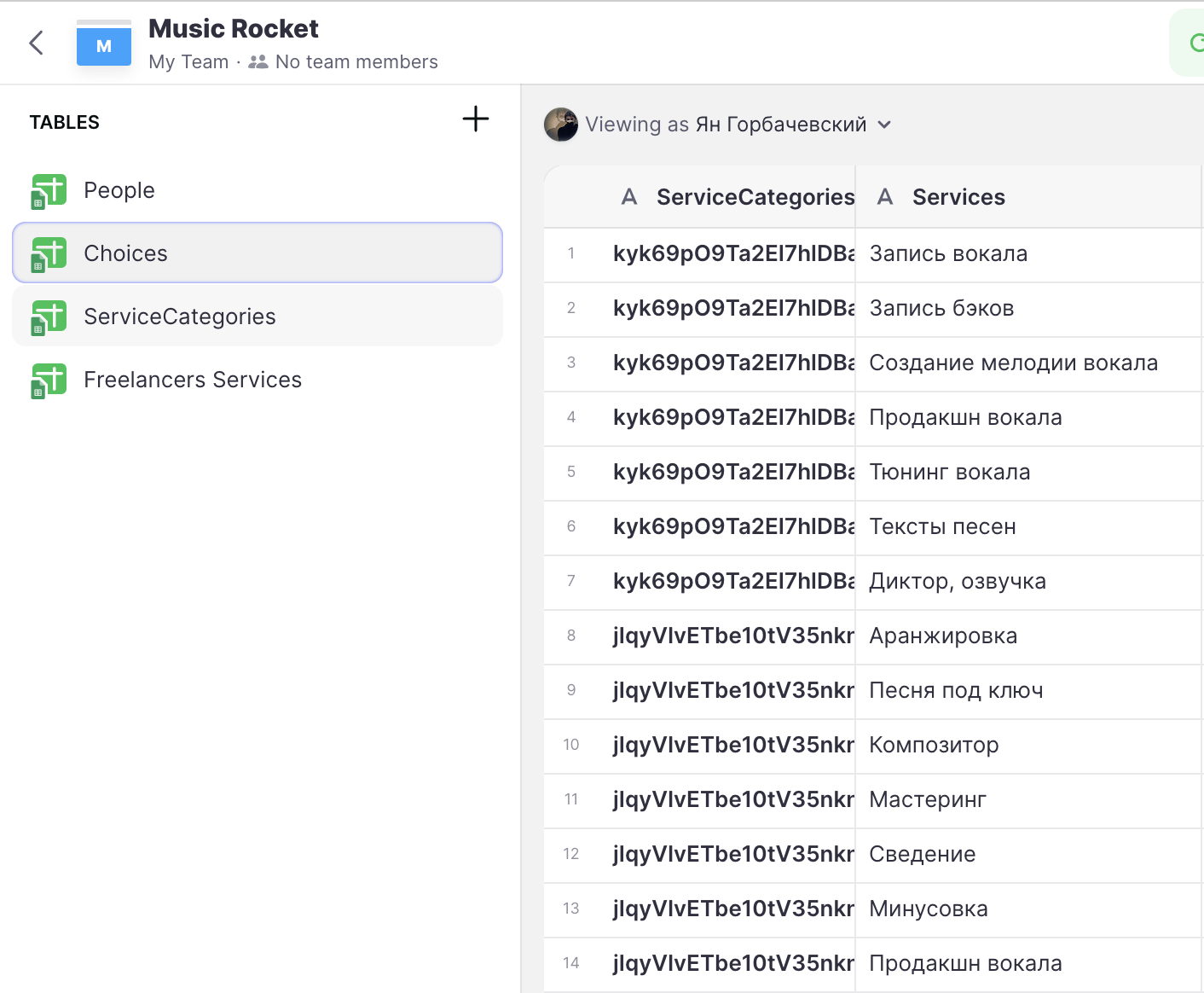
Task: Select the Choices table
Action: 258,253
